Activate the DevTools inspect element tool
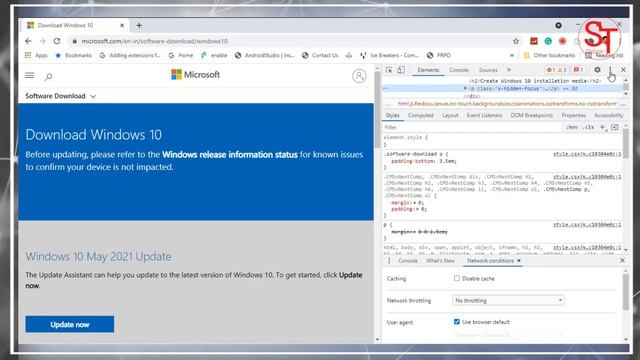Image resolution: width=640 pixels, height=360 pixels. tap(389, 70)
